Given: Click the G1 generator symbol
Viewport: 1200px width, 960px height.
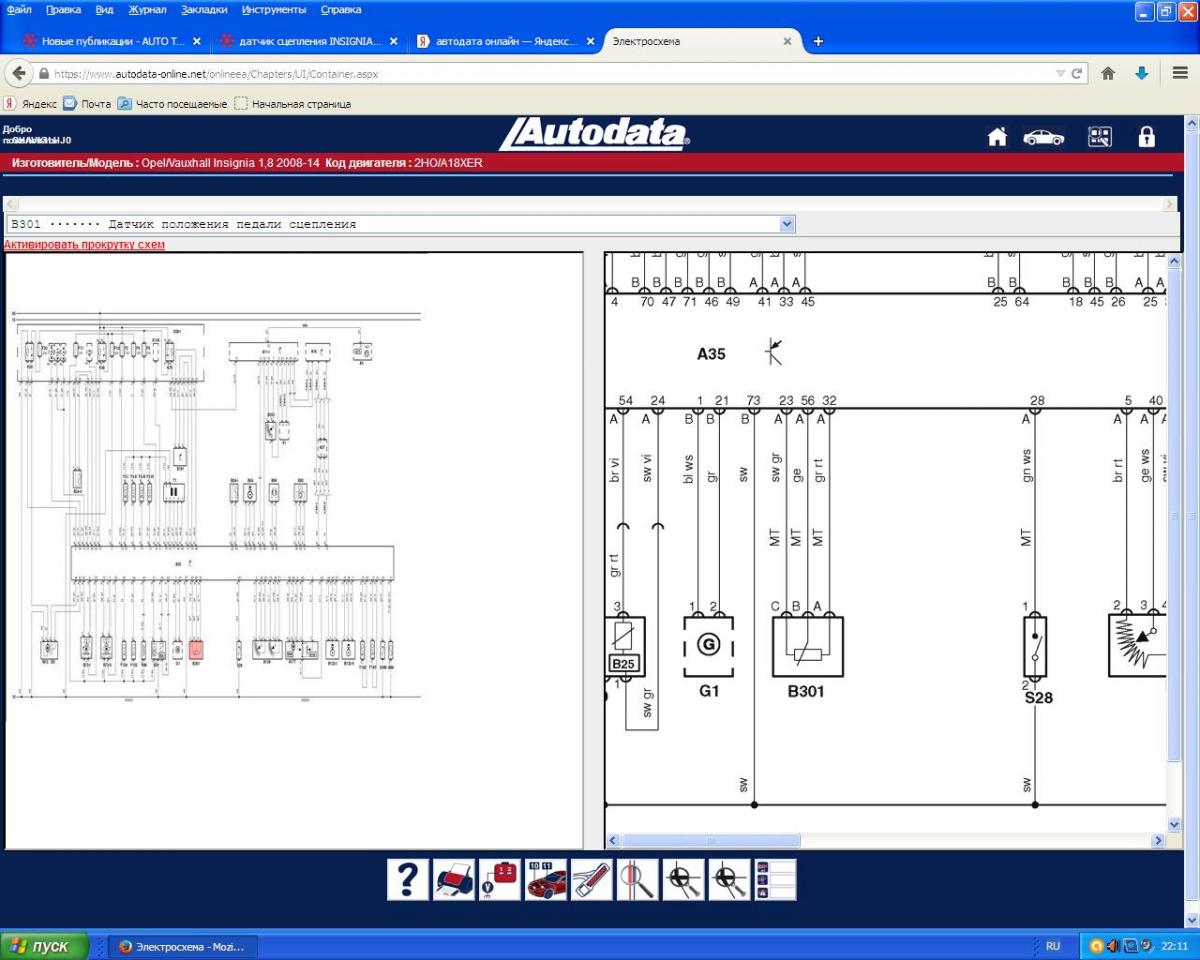Looking at the screenshot, I should click(x=709, y=646).
